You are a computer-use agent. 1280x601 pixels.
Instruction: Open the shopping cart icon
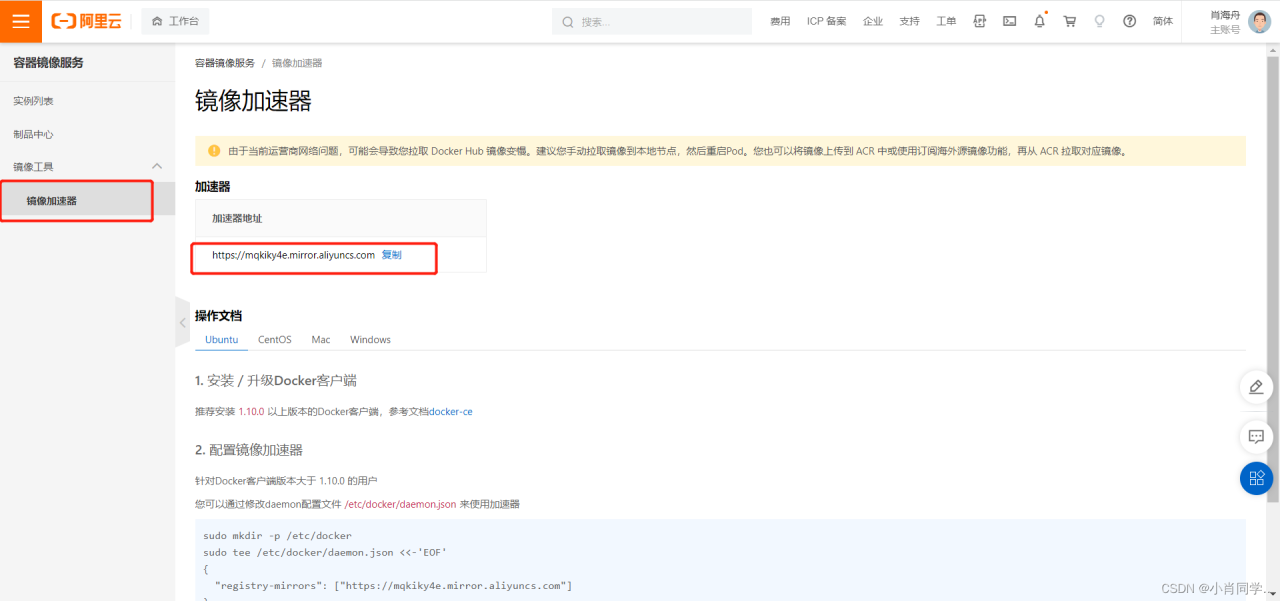click(1069, 20)
